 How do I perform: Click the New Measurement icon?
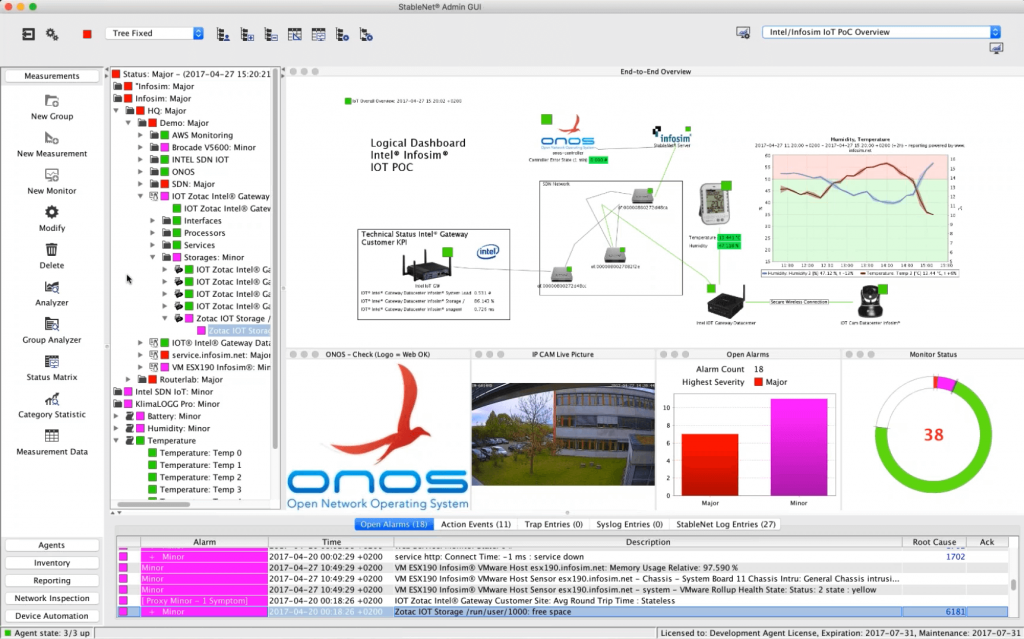[x=52, y=138]
